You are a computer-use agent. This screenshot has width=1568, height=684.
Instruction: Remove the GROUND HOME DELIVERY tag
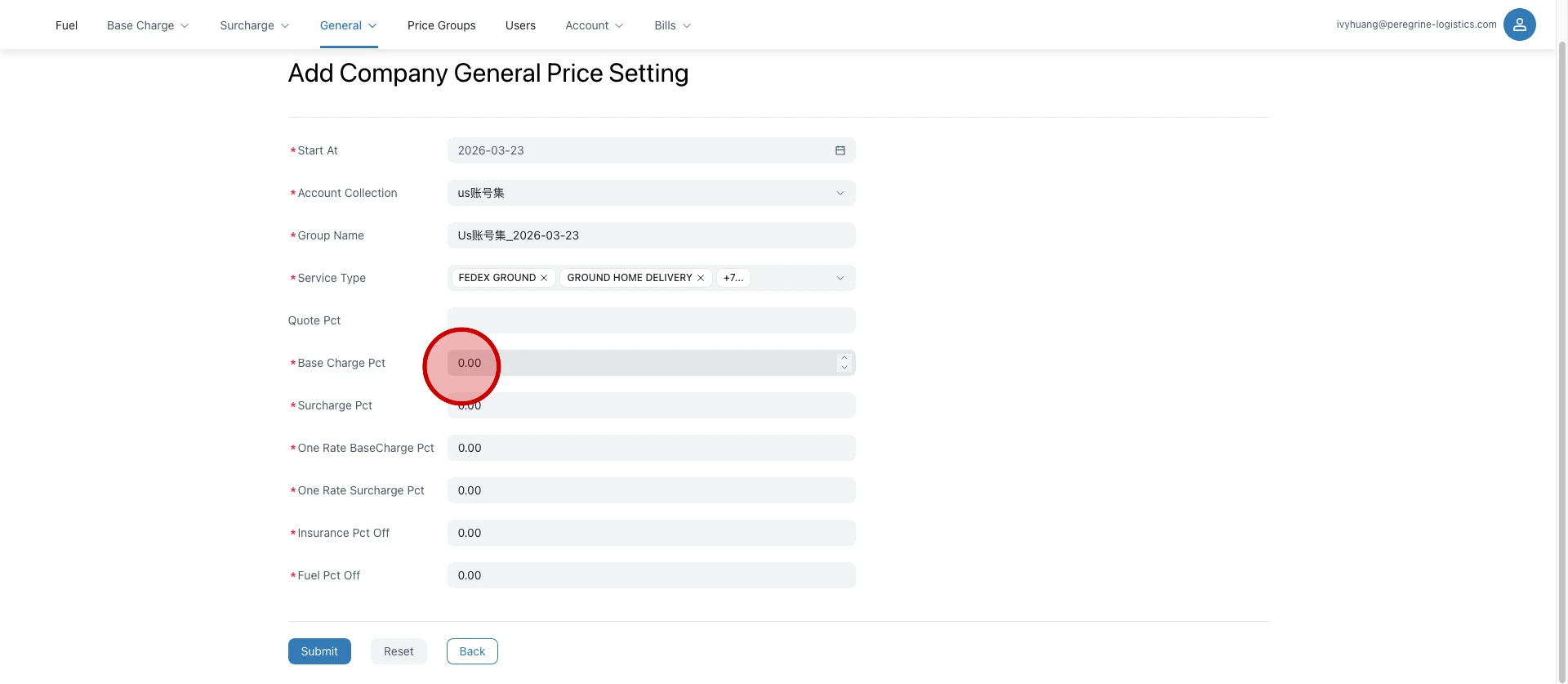click(x=701, y=278)
